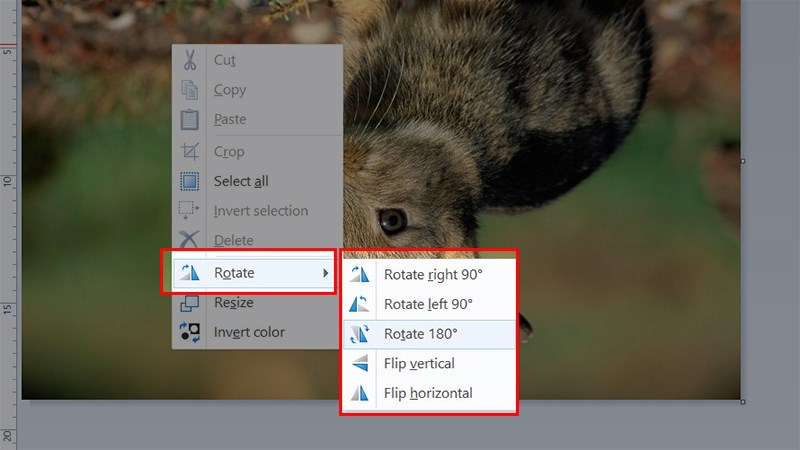Viewport: 800px width, 450px height.
Task: Click the Rotate 180° icon
Action: tap(360, 334)
